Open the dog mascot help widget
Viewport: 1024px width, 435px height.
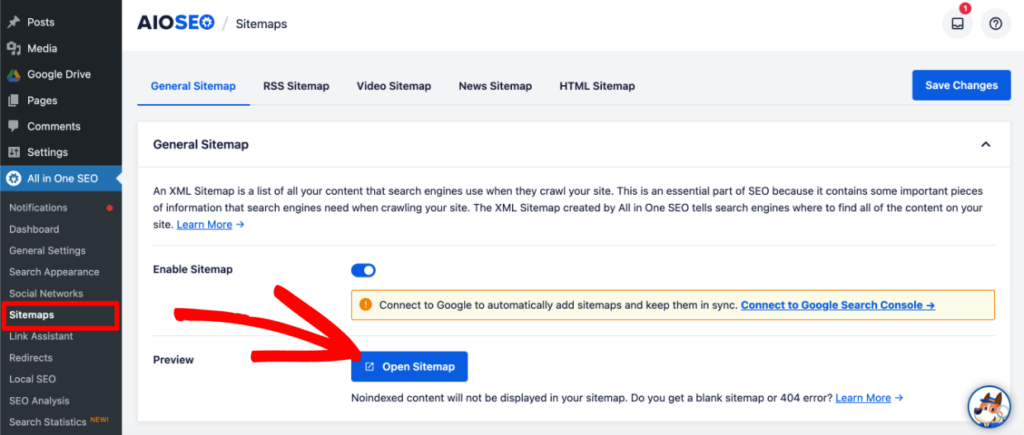point(989,407)
